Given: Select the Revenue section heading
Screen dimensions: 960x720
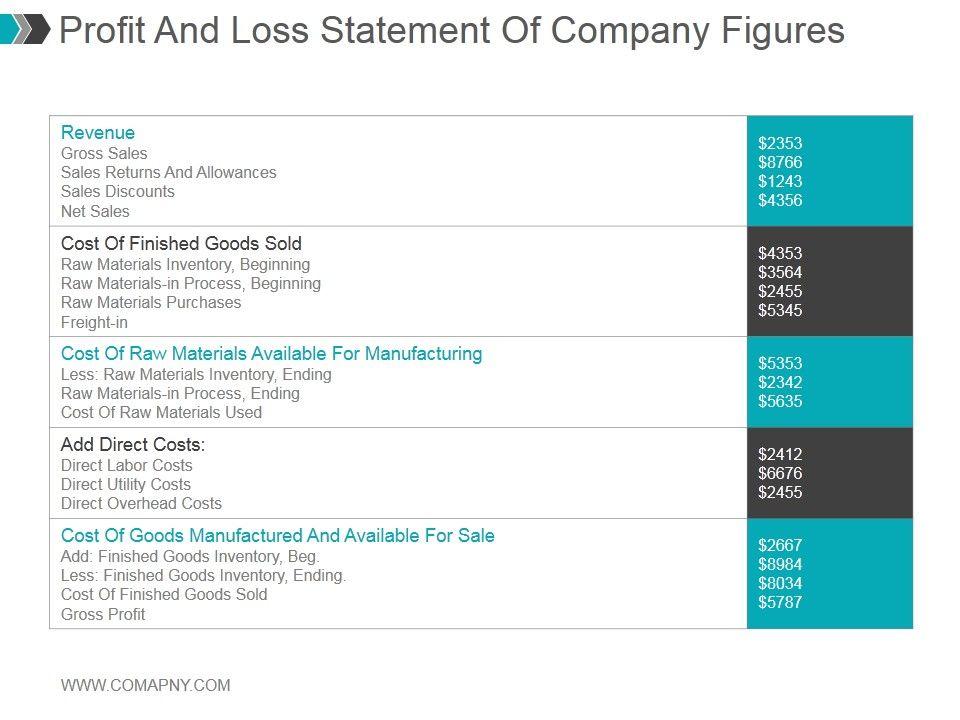Looking at the screenshot, I should (98, 132).
